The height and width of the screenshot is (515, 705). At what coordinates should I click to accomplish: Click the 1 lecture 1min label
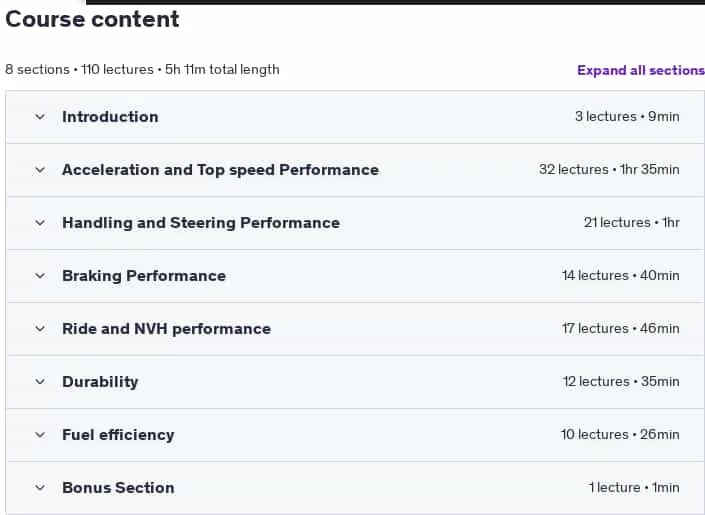pos(634,488)
